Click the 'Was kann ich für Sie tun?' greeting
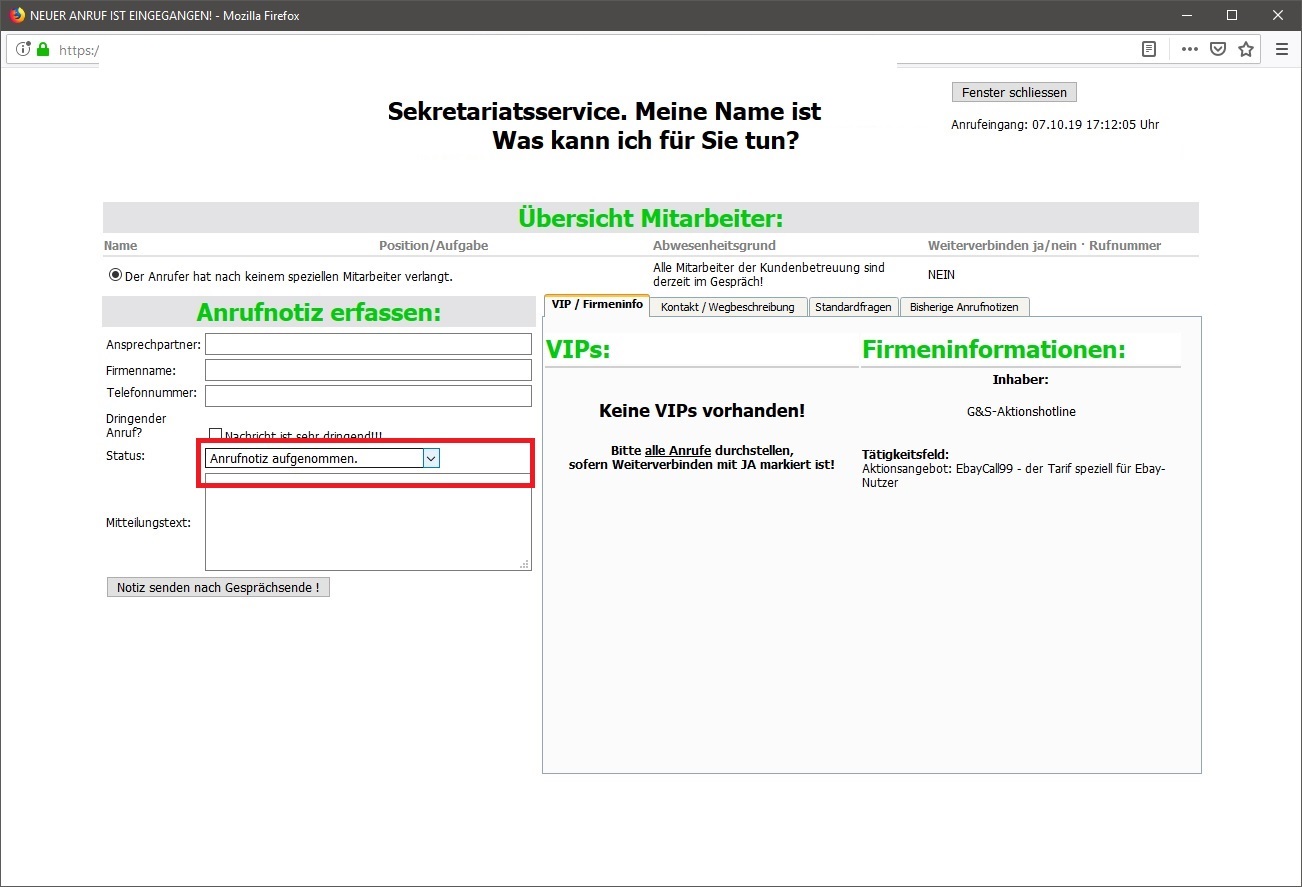Viewport: 1302px width, 887px height. [x=645, y=140]
